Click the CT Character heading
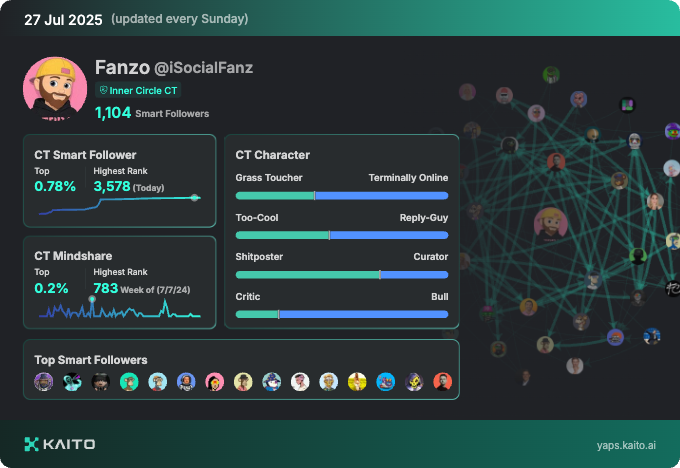Image resolution: width=680 pixels, height=468 pixels. (273, 155)
